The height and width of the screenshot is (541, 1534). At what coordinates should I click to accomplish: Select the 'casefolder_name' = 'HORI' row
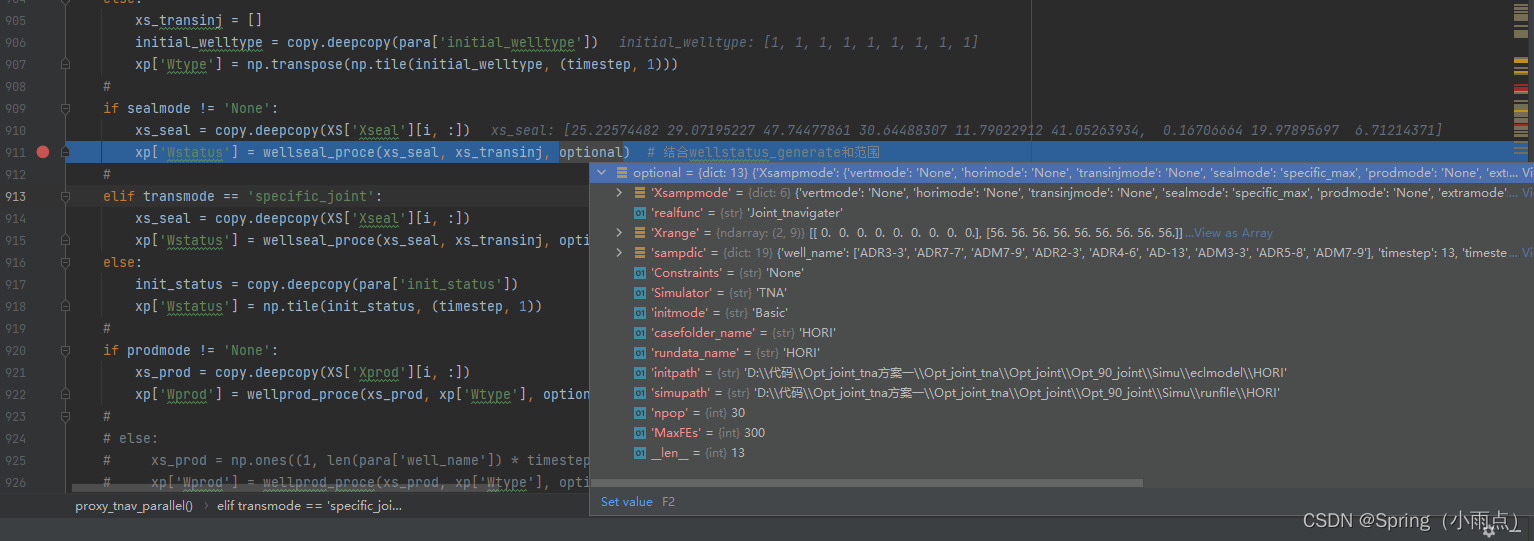click(1060, 333)
